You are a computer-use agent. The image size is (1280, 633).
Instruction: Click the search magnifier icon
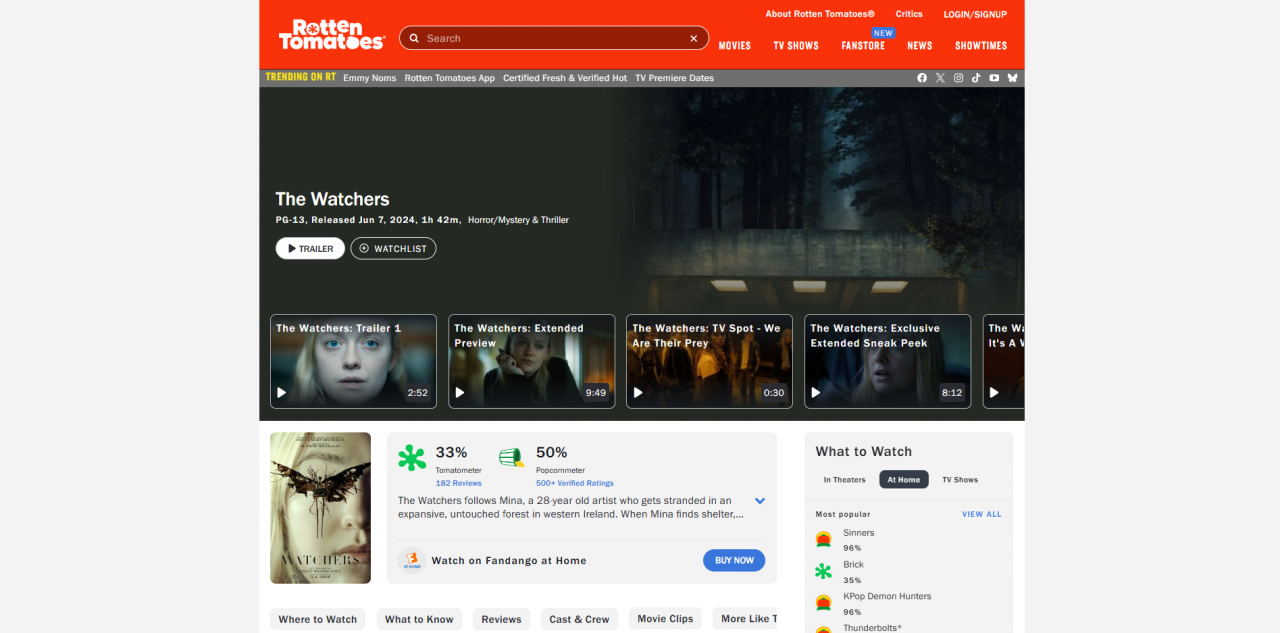coord(414,38)
